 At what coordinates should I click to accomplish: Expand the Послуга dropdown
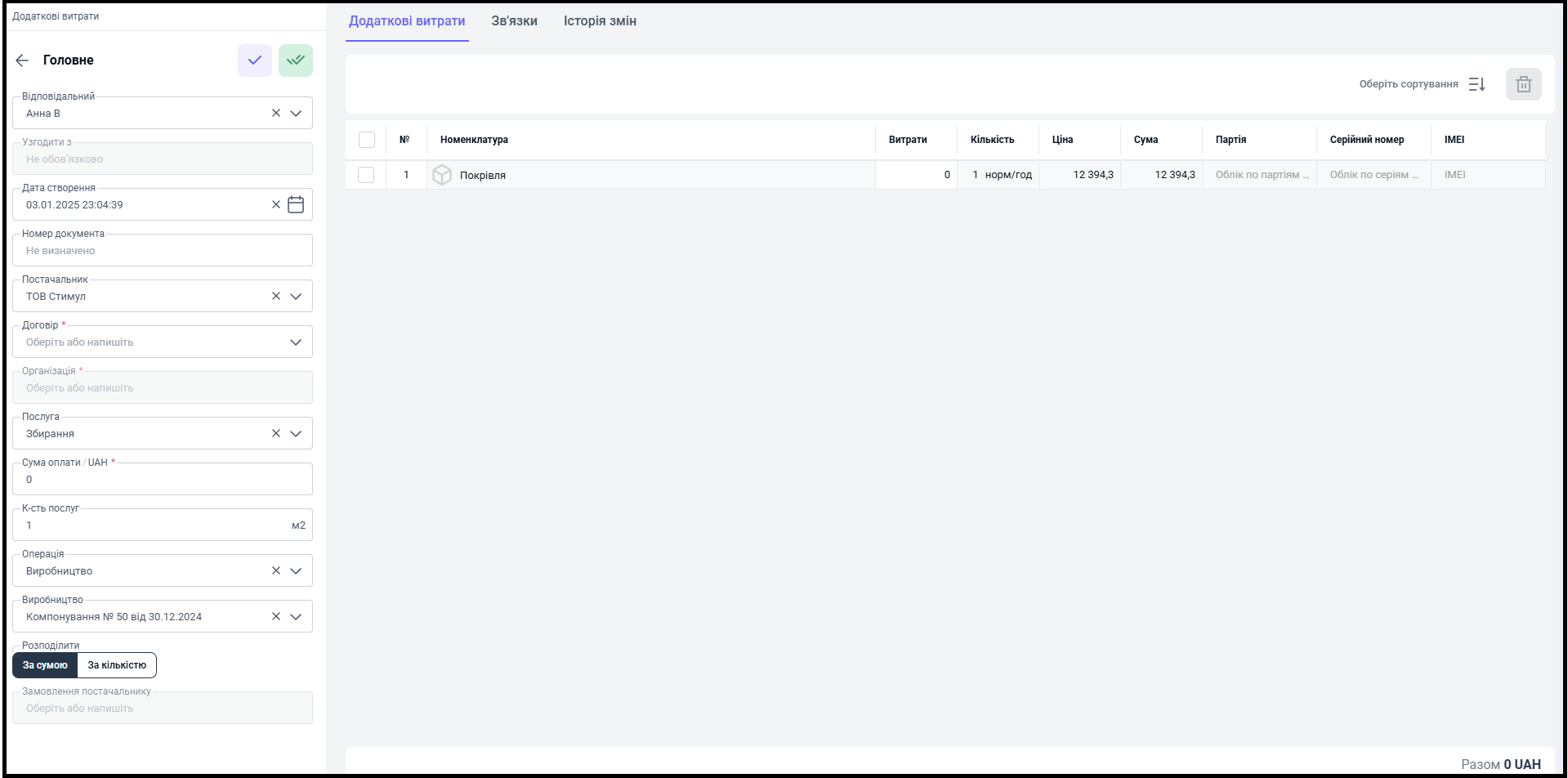click(x=296, y=434)
